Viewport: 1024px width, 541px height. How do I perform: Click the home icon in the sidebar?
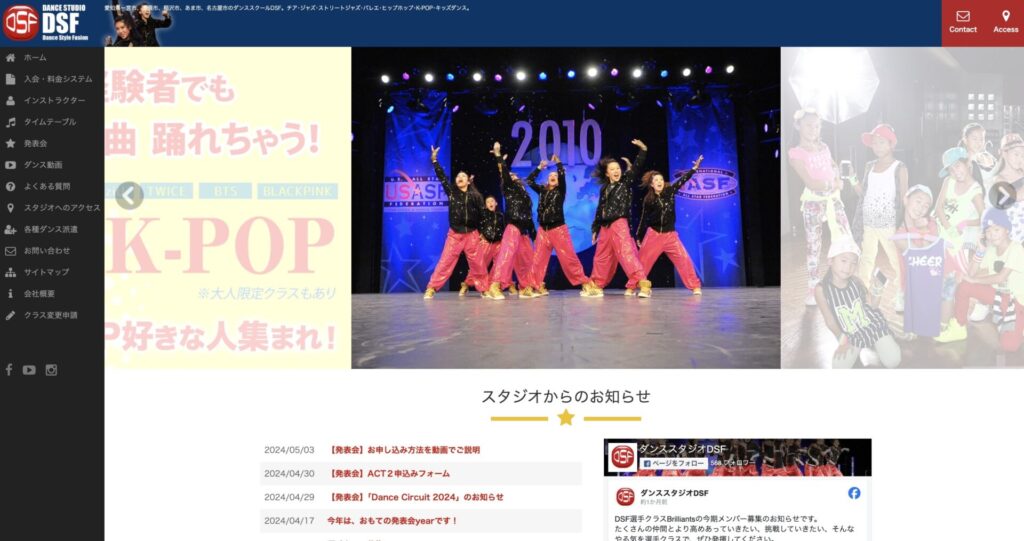click(10, 57)
